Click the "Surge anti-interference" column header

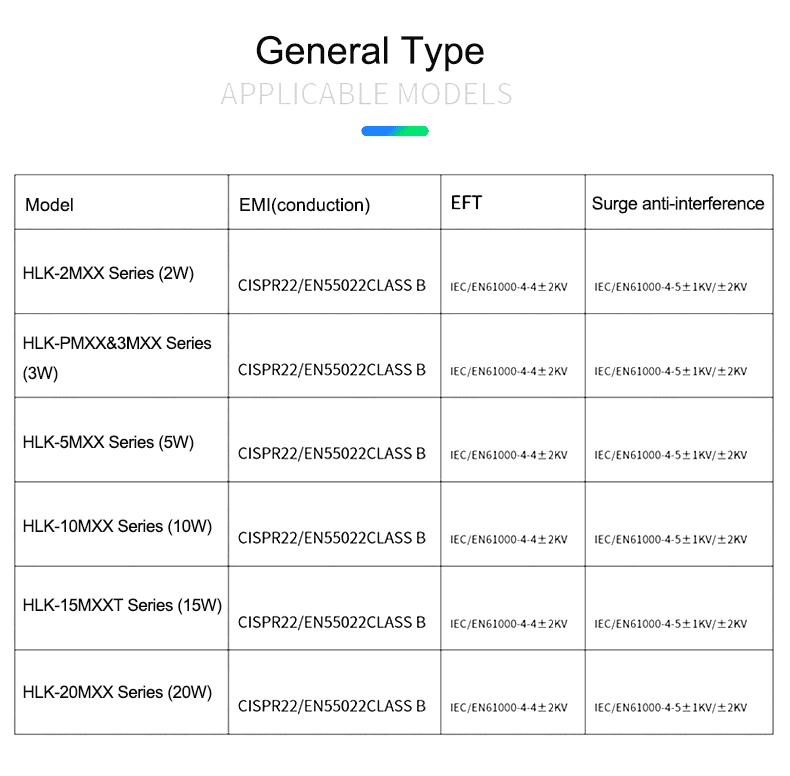click(677, 204)
